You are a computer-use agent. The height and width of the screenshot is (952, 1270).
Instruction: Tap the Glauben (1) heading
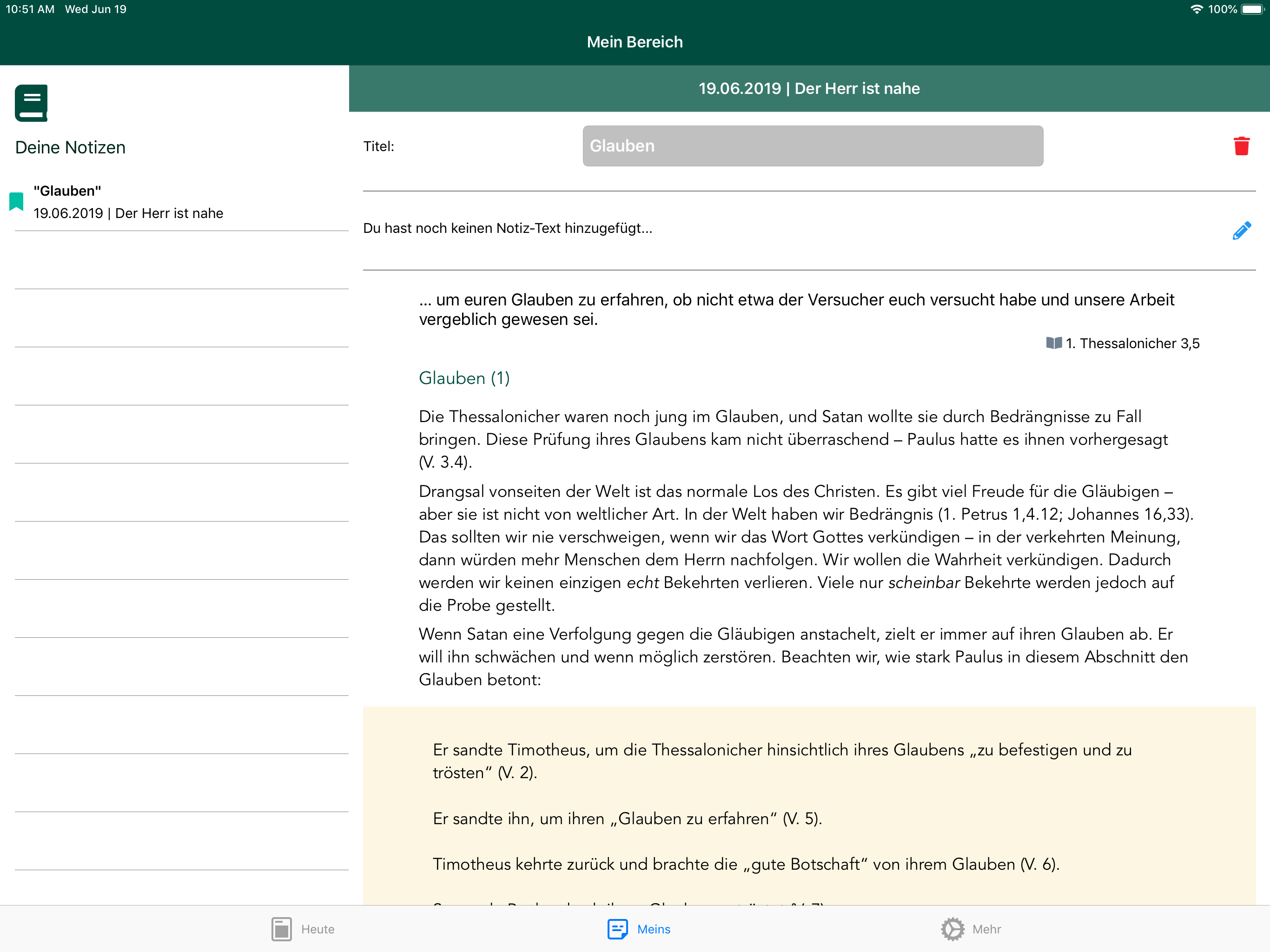click(x=464, y=378)
